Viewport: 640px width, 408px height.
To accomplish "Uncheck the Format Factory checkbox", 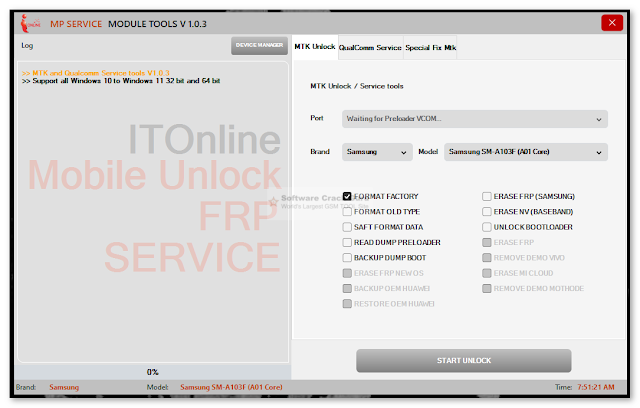I will [347, 196].
